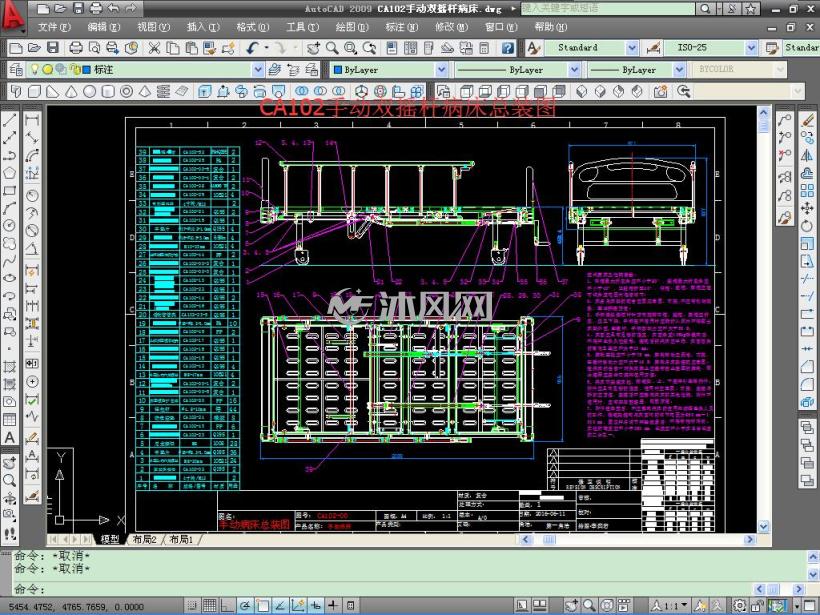
Task: Open the 文件(F) menu
Action: tap(54, 27)
